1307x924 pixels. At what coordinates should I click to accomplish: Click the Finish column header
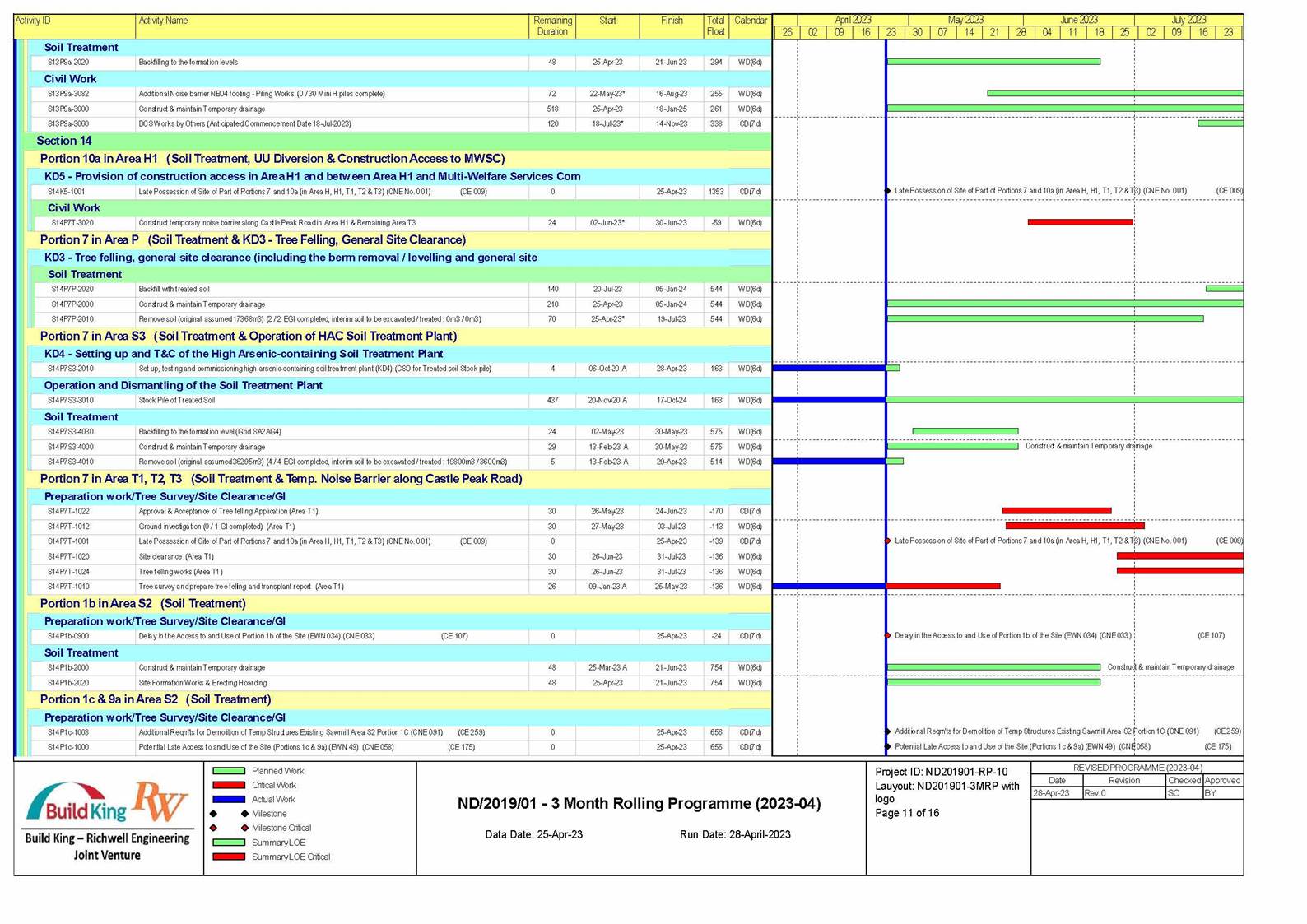tap(672, 26)
